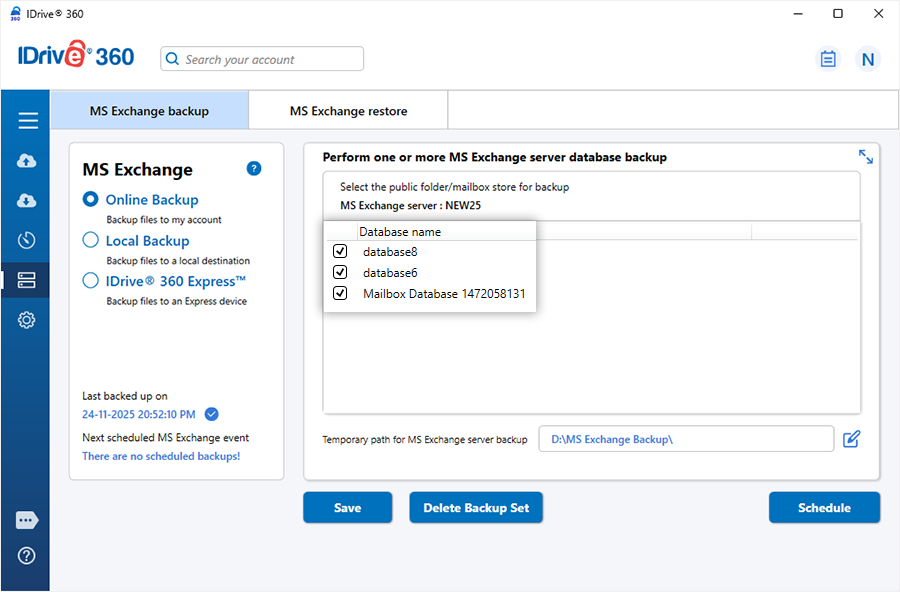
Task: Switch to MS Exchange restore tab
Action: (x=348, y=111)
